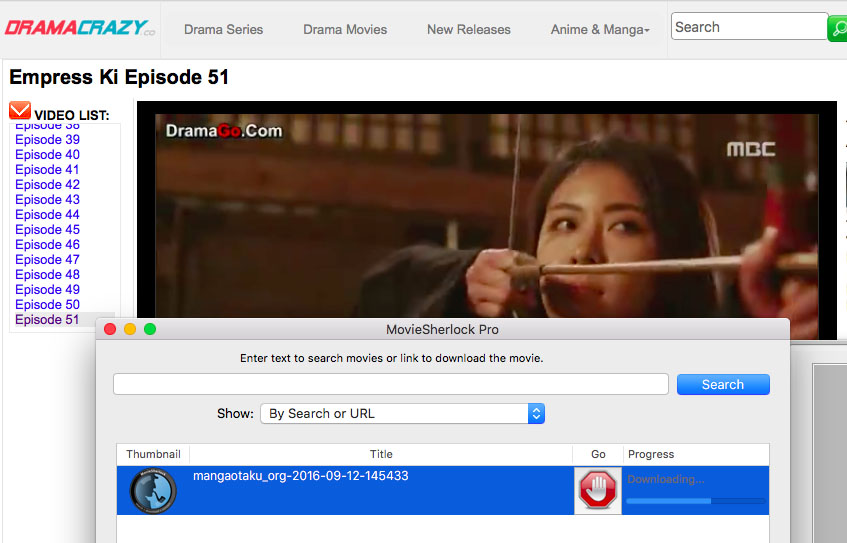The height and width of the screenshot is (543, 847).
Task: Open Episode 47 link
Action: (48, 259)
